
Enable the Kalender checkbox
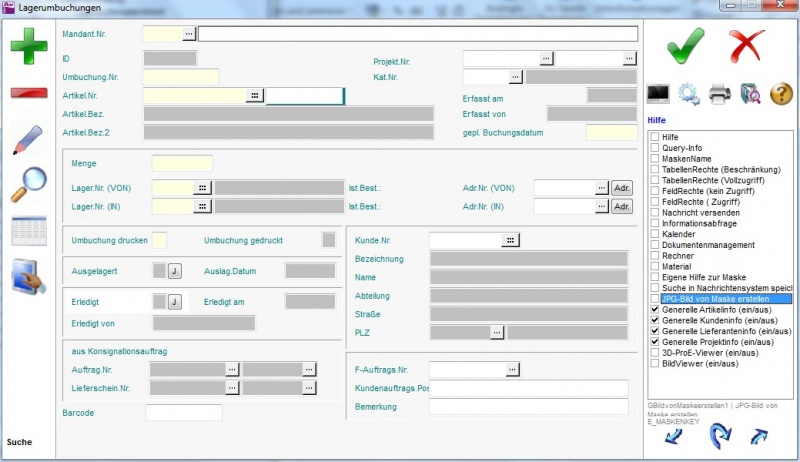[654, 233]
